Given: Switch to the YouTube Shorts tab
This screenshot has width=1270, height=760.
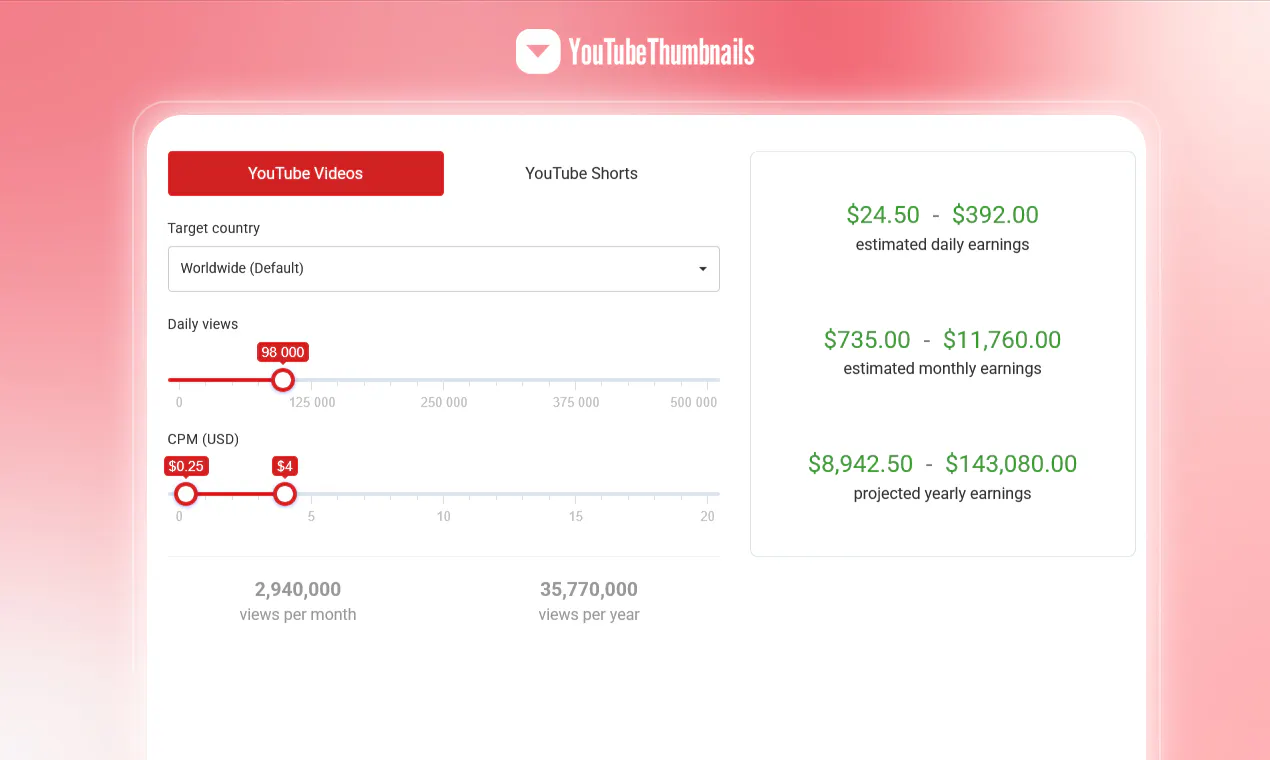Looking at the screenshot, I should coord(581,173).
